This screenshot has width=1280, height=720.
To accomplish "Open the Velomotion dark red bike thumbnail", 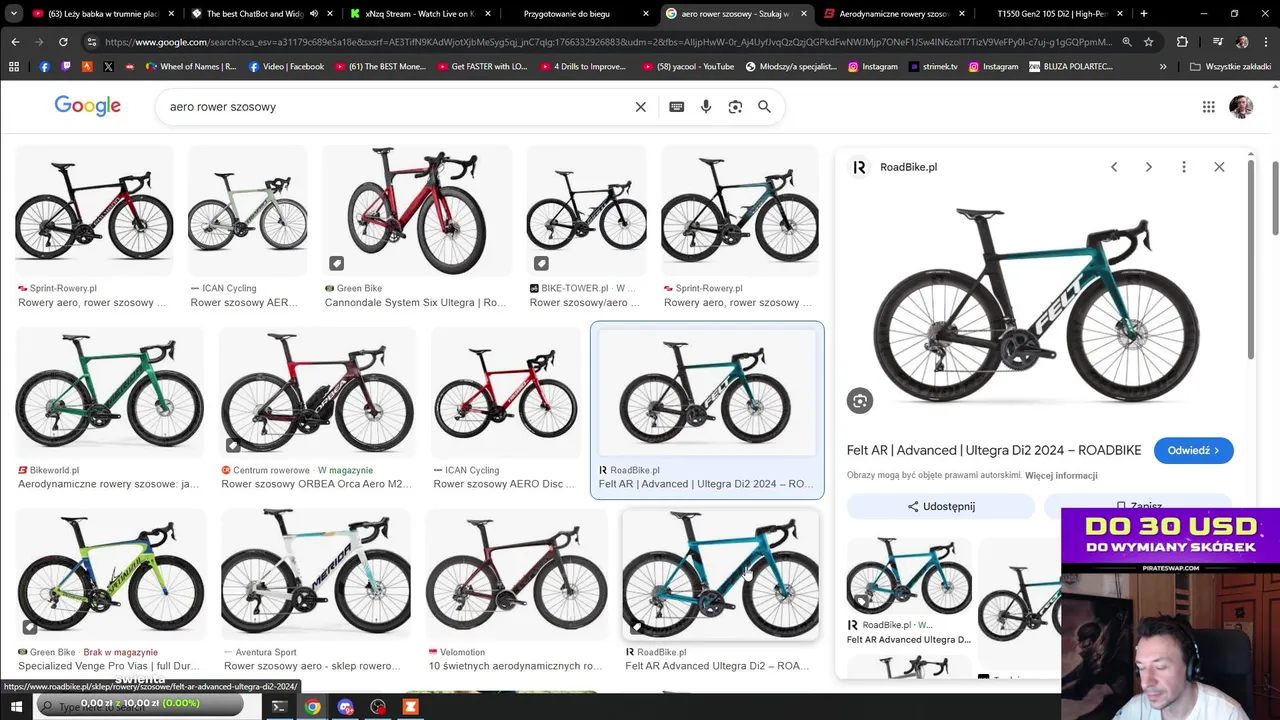I will [516, 575].
